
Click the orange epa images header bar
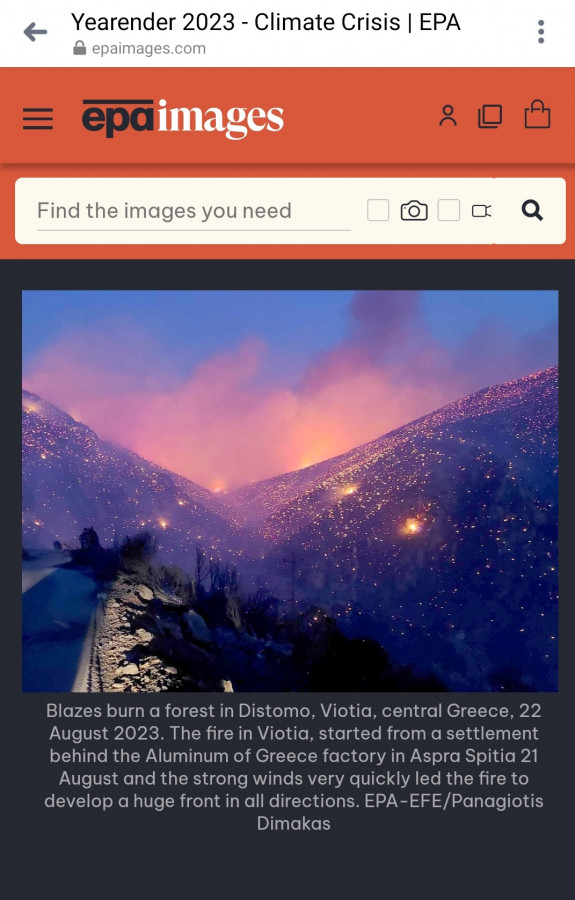288,116
